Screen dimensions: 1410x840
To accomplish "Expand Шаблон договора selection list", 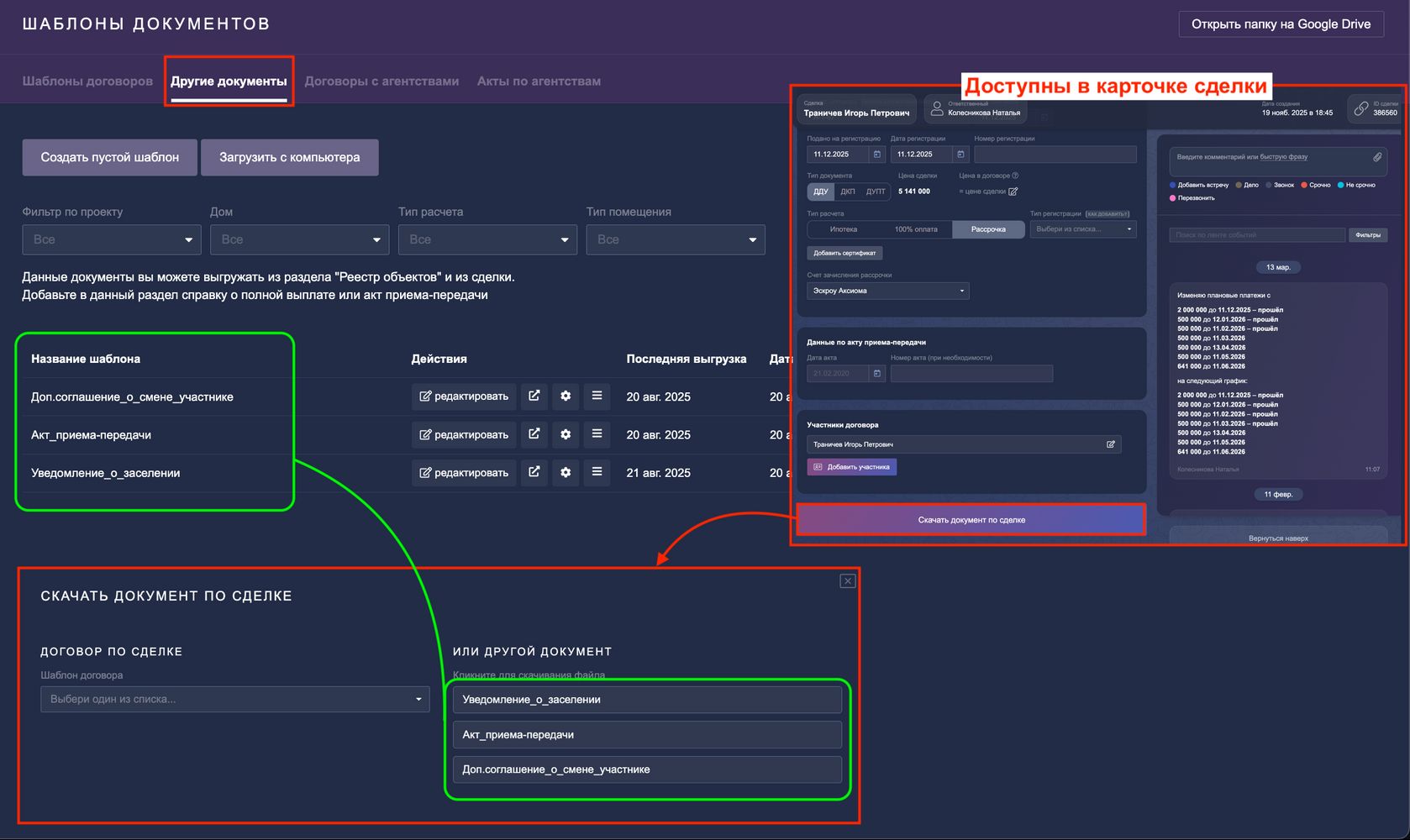I will 235,699.
